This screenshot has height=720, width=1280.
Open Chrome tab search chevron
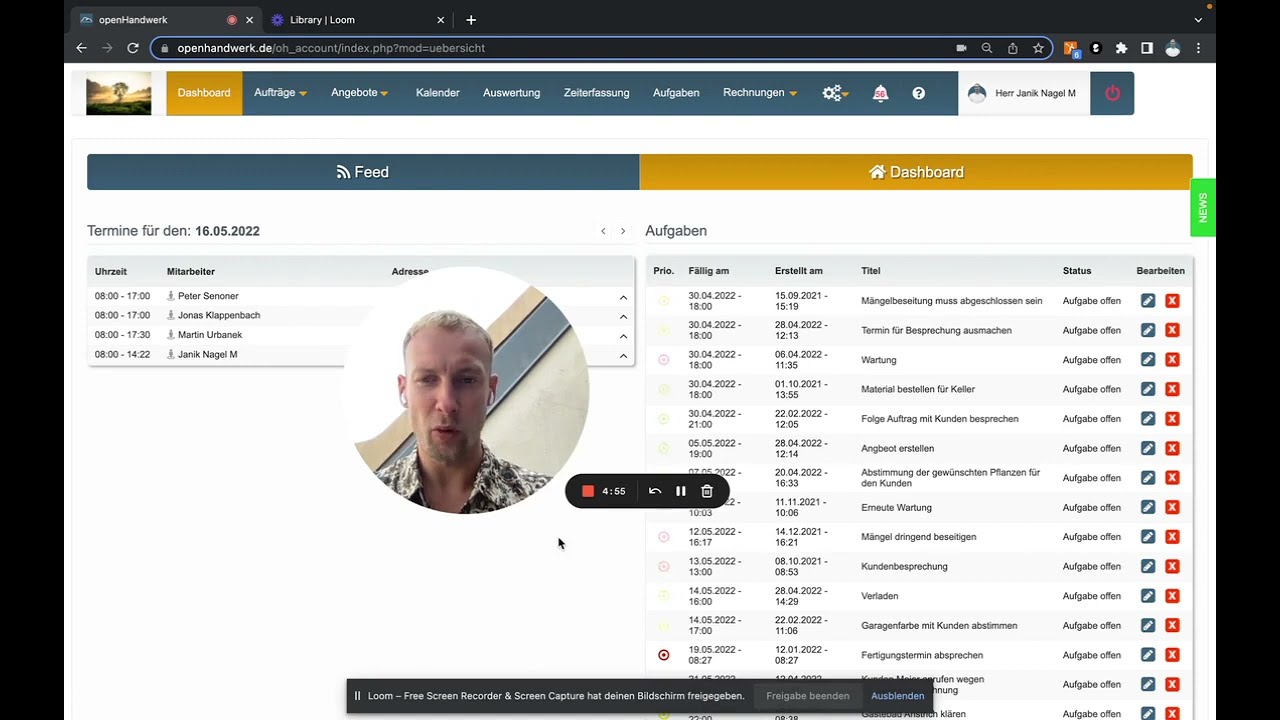tap(1198, 20)
